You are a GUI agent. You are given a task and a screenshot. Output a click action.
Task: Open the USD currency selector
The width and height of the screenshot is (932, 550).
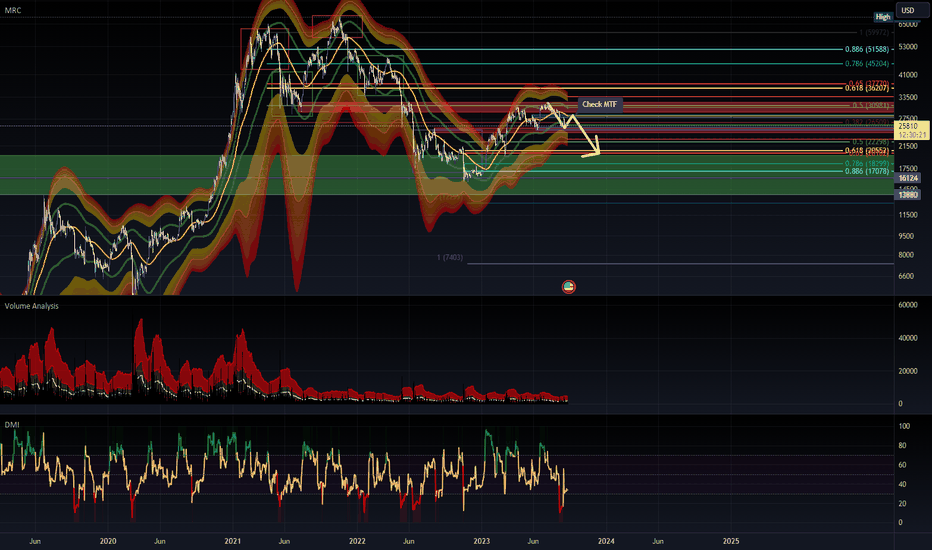[912, 10]
